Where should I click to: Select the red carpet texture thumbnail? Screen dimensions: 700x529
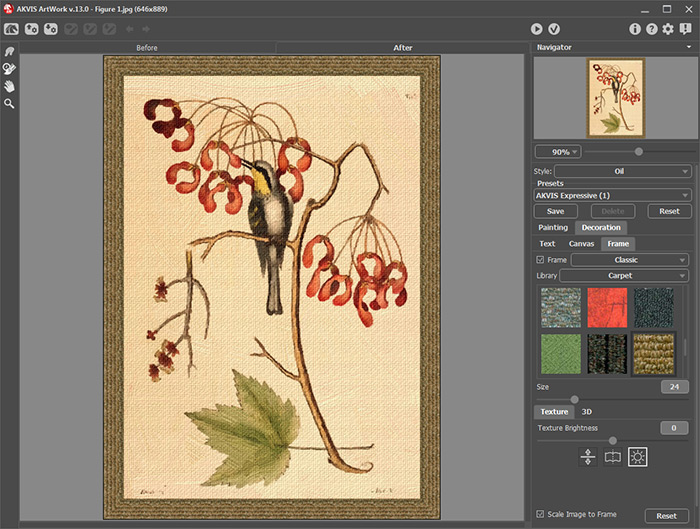(605, 307)
